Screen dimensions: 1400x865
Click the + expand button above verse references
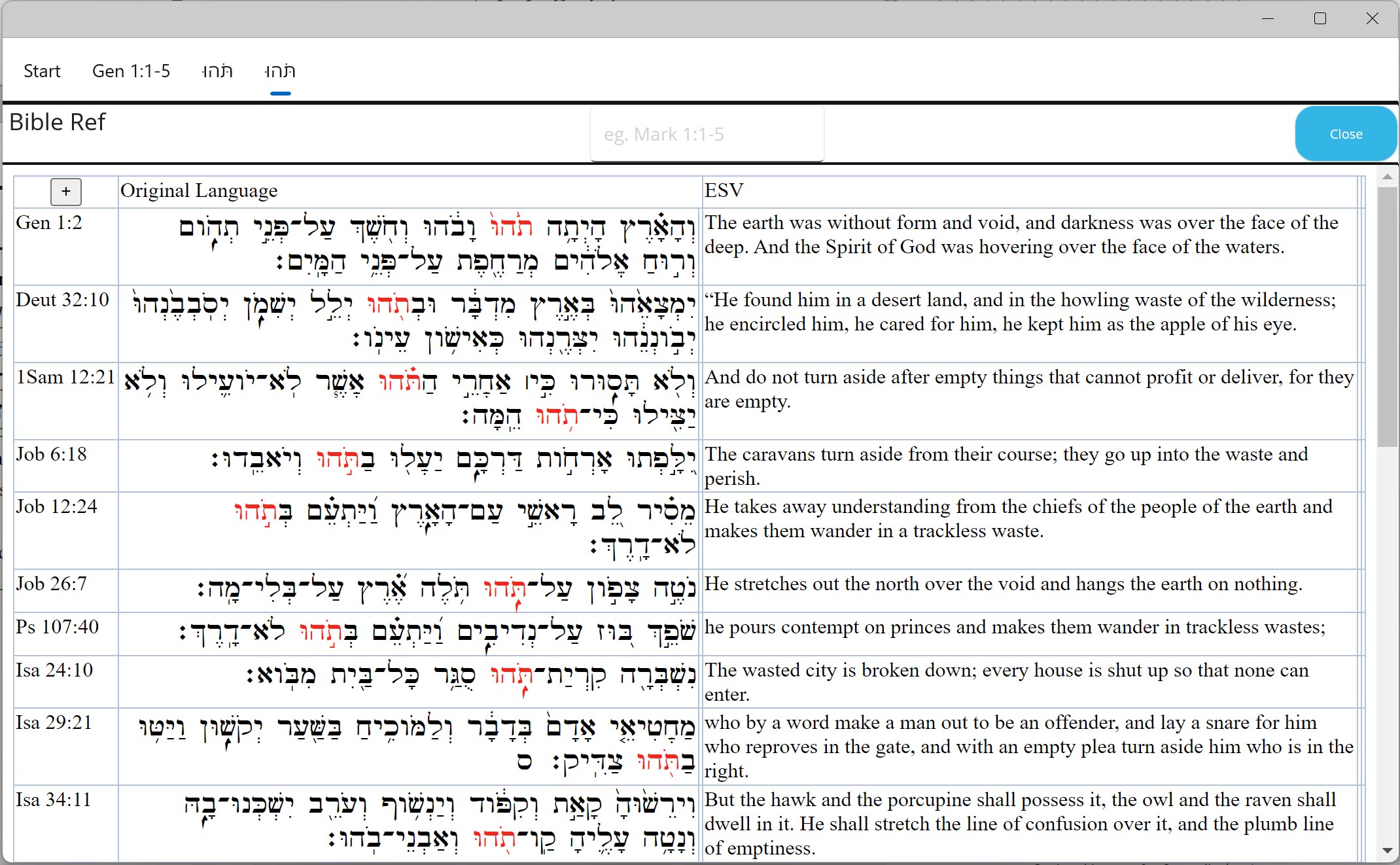[x=65, y=192]
